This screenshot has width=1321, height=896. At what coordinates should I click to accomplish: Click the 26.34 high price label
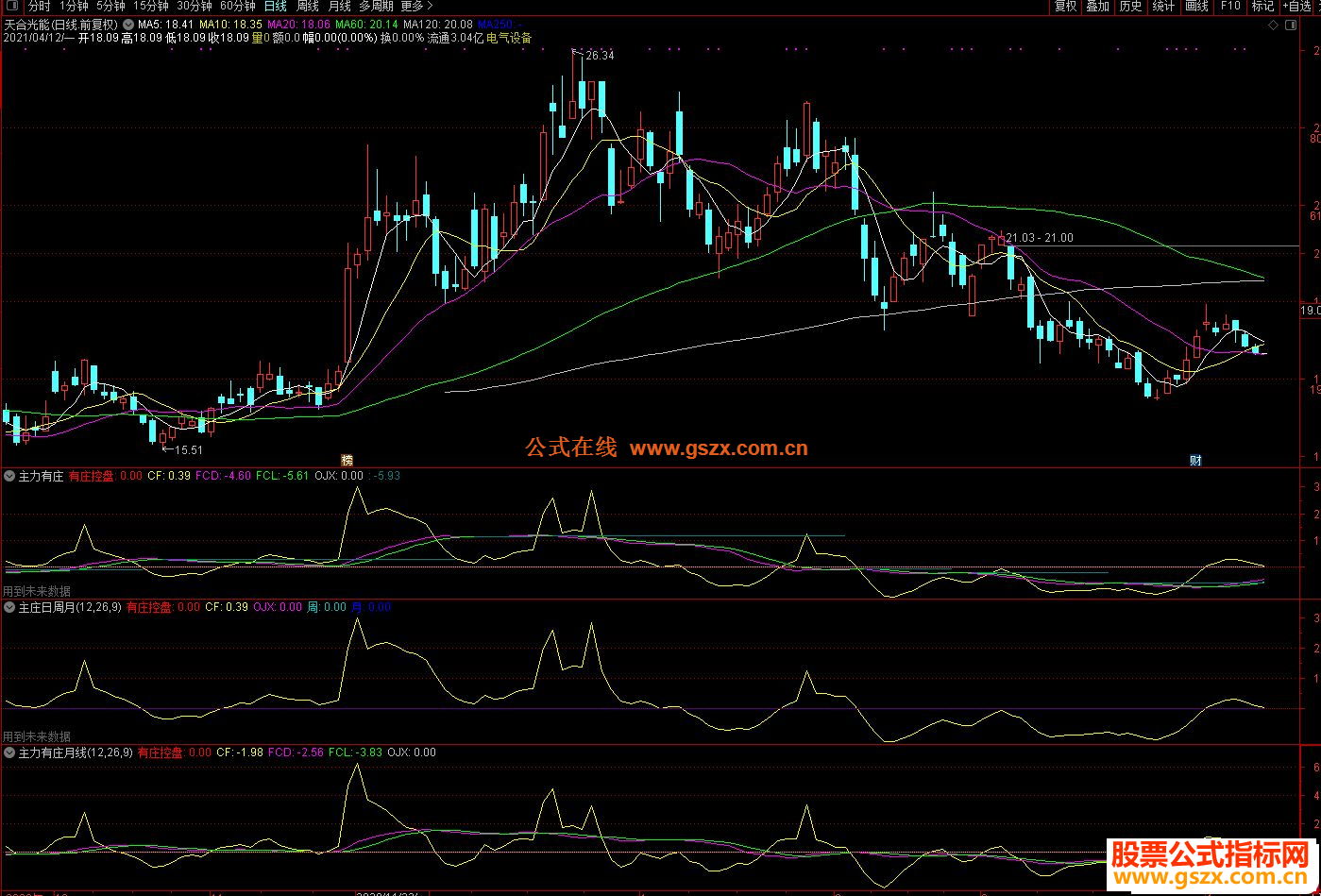600,56
